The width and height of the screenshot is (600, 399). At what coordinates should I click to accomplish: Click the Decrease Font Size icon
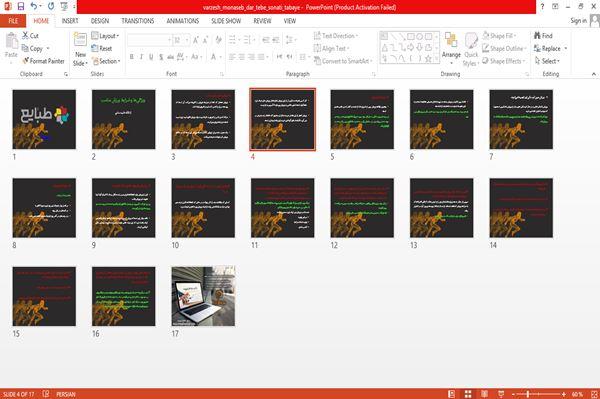[205, 40]
